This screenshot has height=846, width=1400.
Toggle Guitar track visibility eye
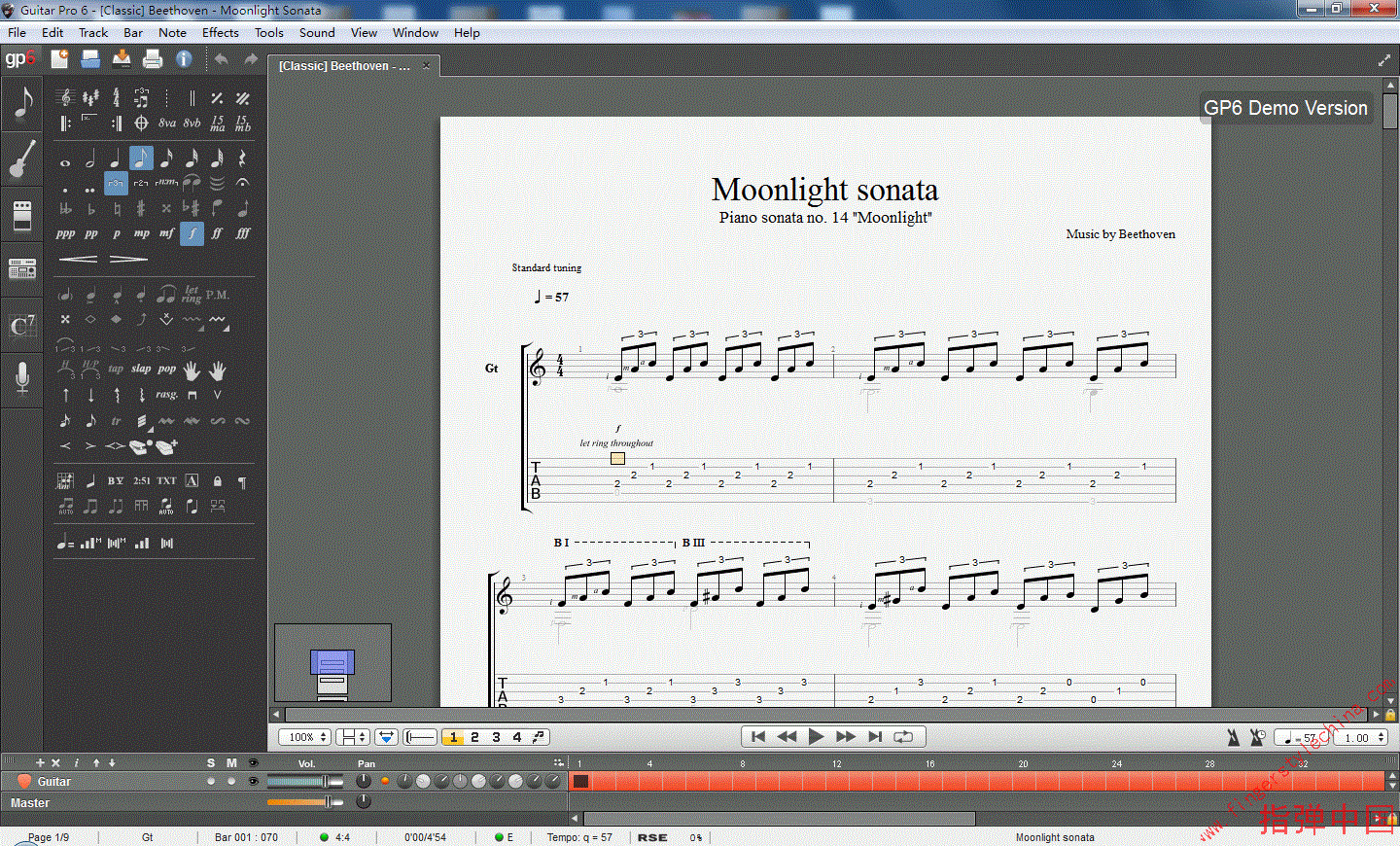[x=253, y=781]
